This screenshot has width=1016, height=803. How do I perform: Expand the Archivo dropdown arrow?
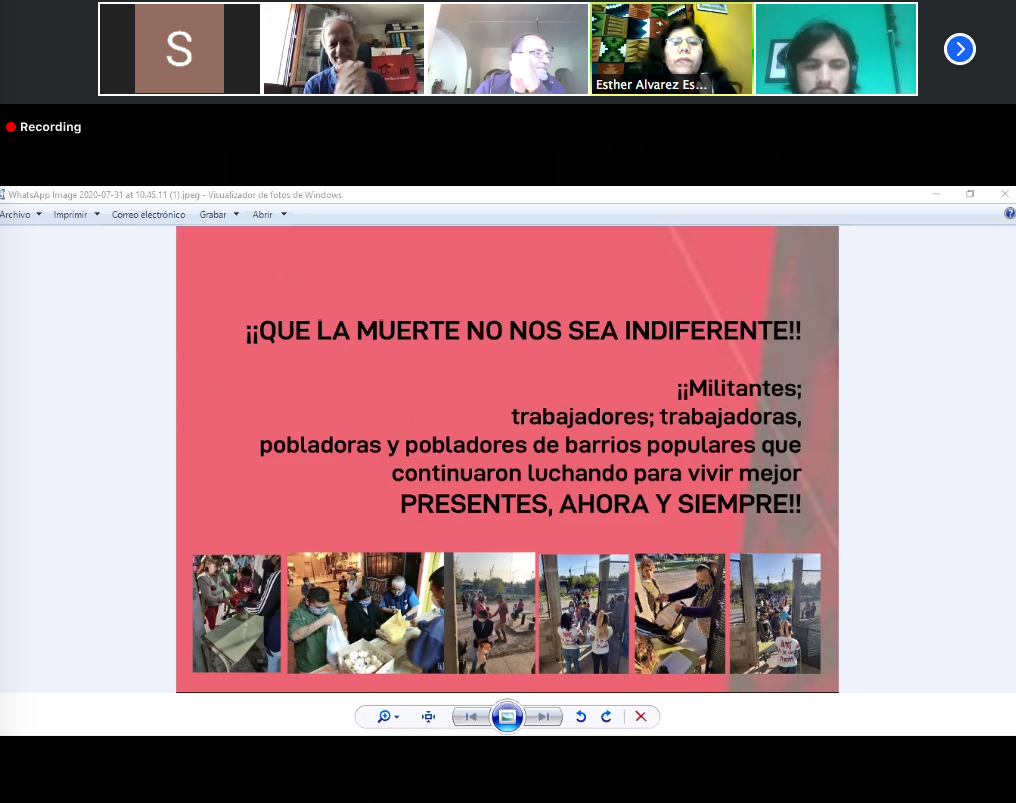click(39, 214)
